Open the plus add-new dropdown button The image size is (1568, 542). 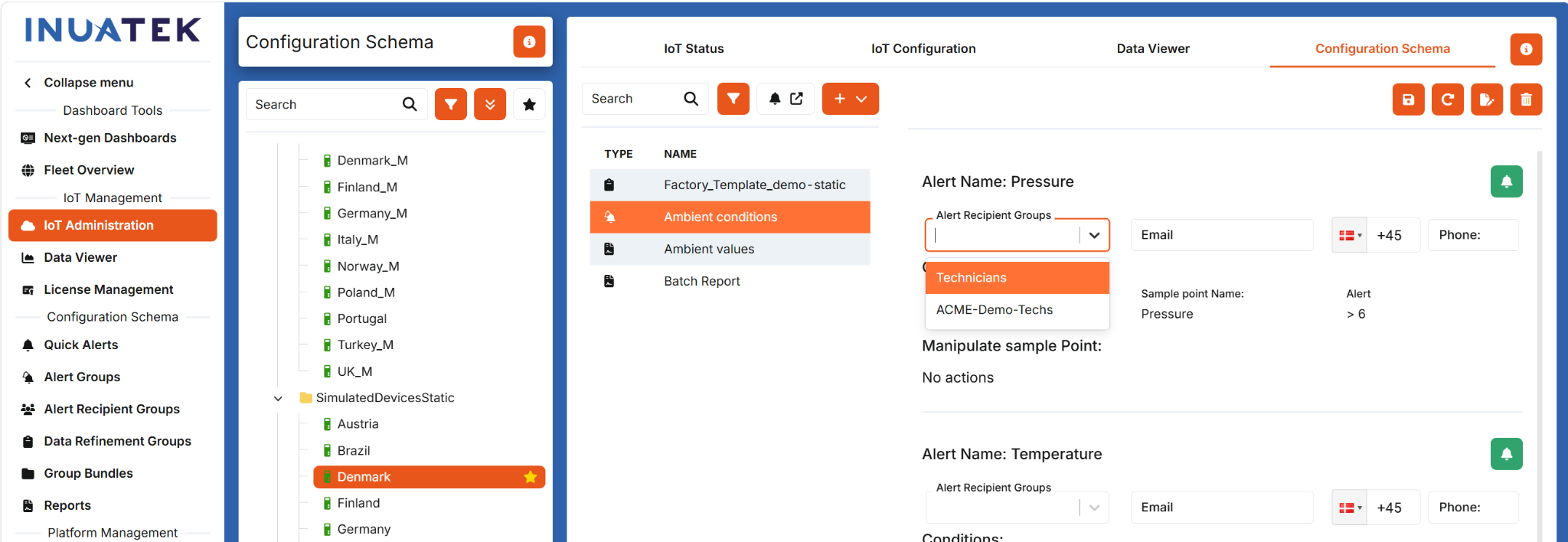(851, 99)
